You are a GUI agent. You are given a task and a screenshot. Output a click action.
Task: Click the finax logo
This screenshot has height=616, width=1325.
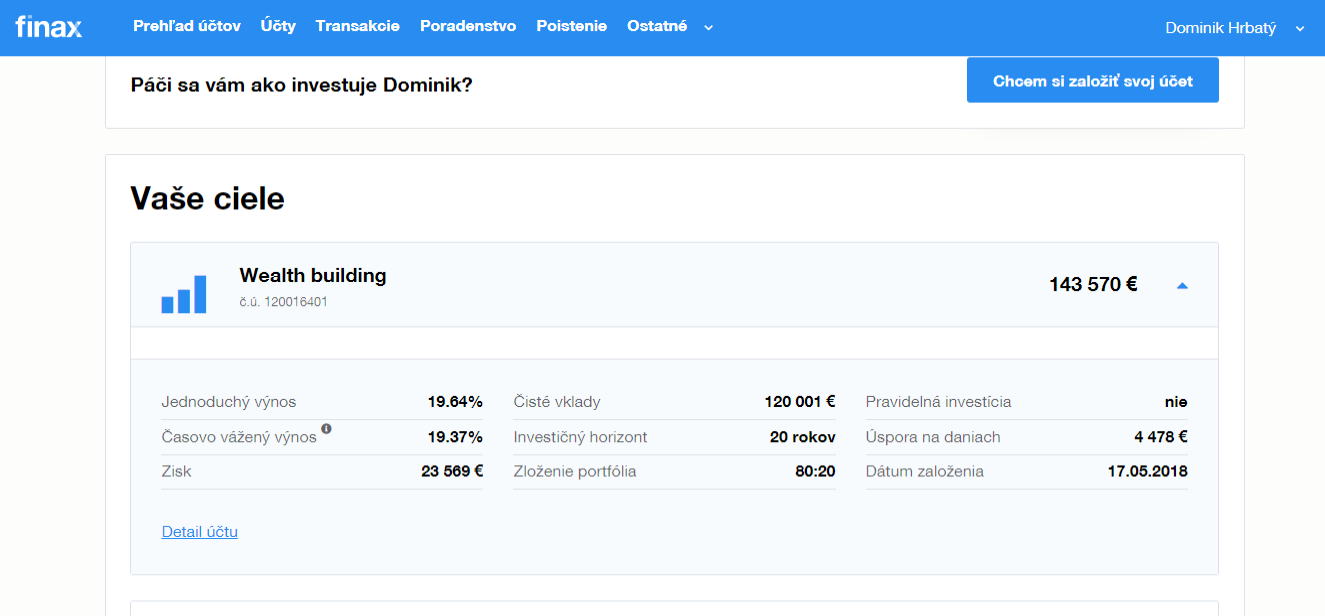(48, 27)
